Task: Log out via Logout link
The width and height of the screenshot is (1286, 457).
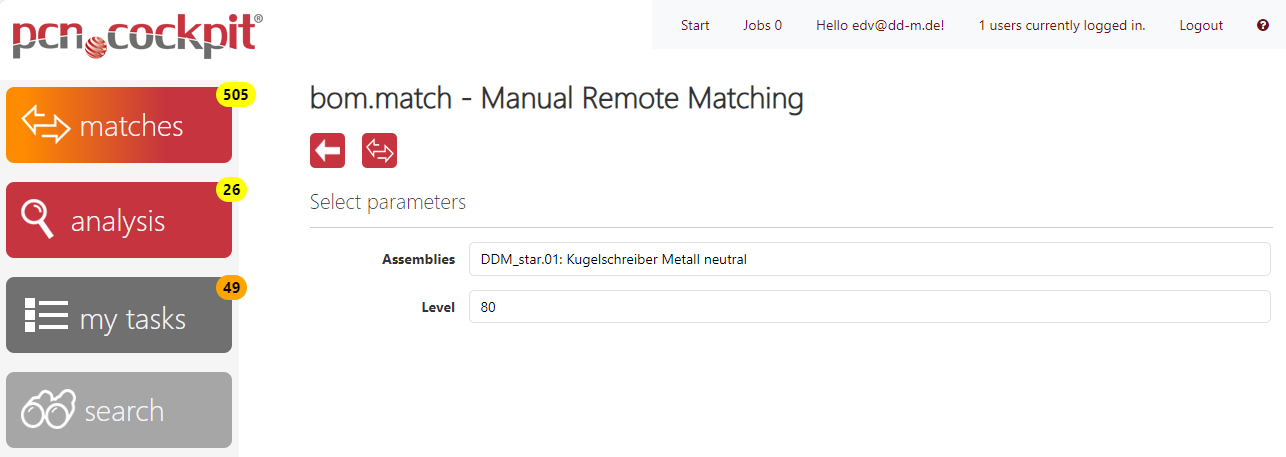Action: (1201, 25)
